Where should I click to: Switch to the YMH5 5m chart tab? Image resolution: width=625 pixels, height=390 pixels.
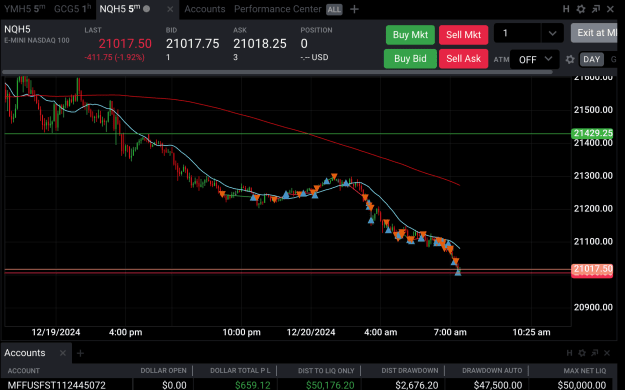(24, 9)
